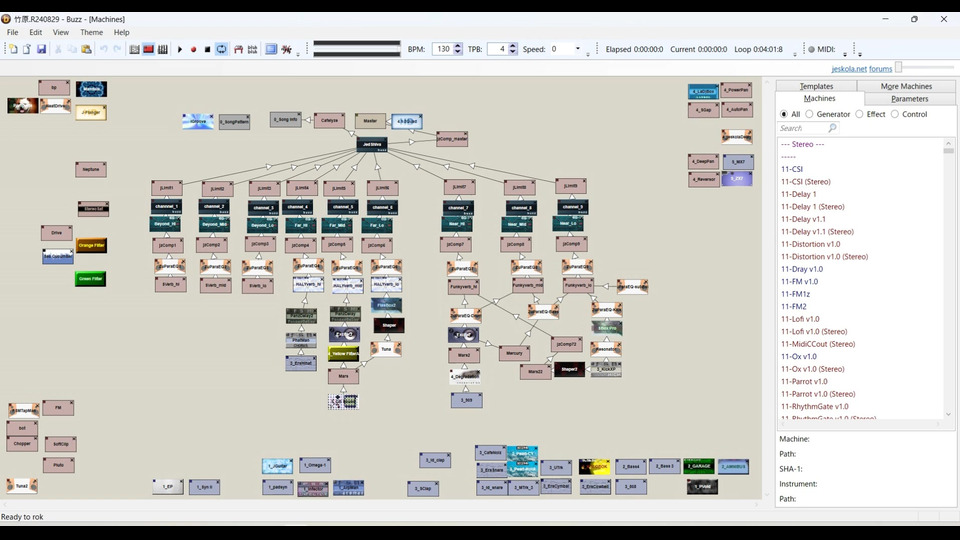
Task: Click the blah blah text toolbar icon
Action: (252, 49)
